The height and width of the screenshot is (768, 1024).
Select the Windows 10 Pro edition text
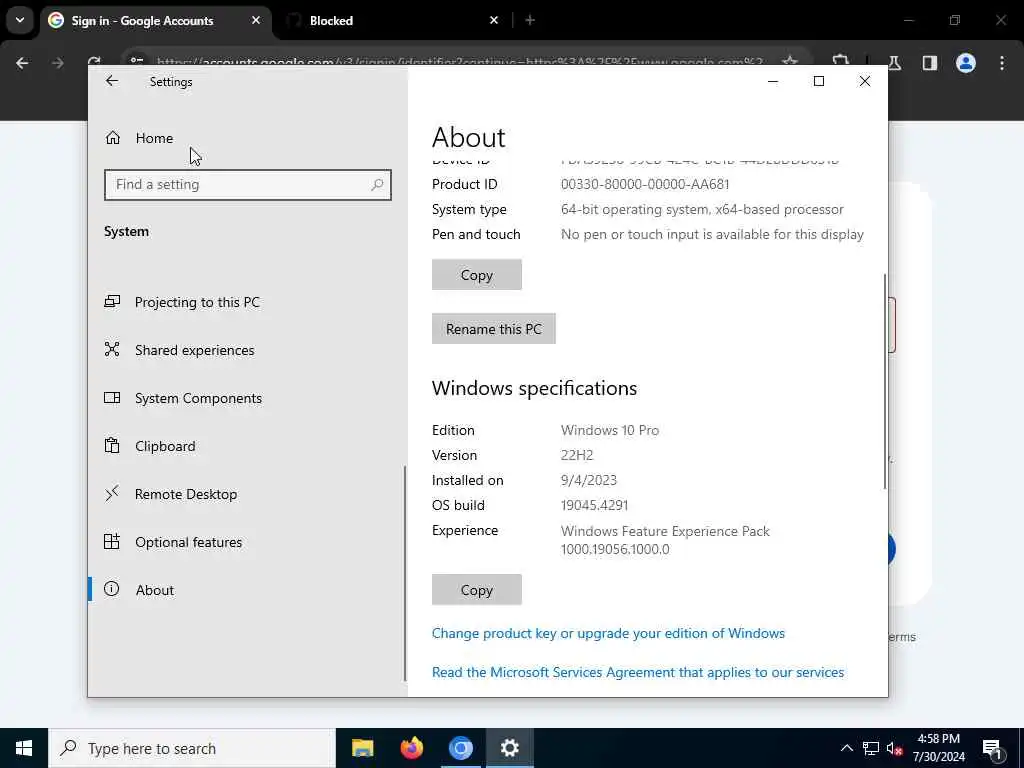(610, 430)
